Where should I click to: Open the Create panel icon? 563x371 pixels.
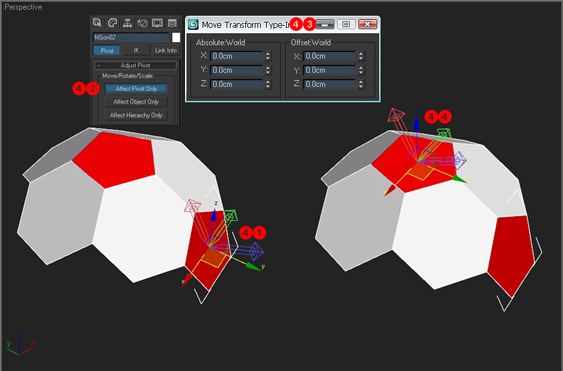[x=97, y=23]
